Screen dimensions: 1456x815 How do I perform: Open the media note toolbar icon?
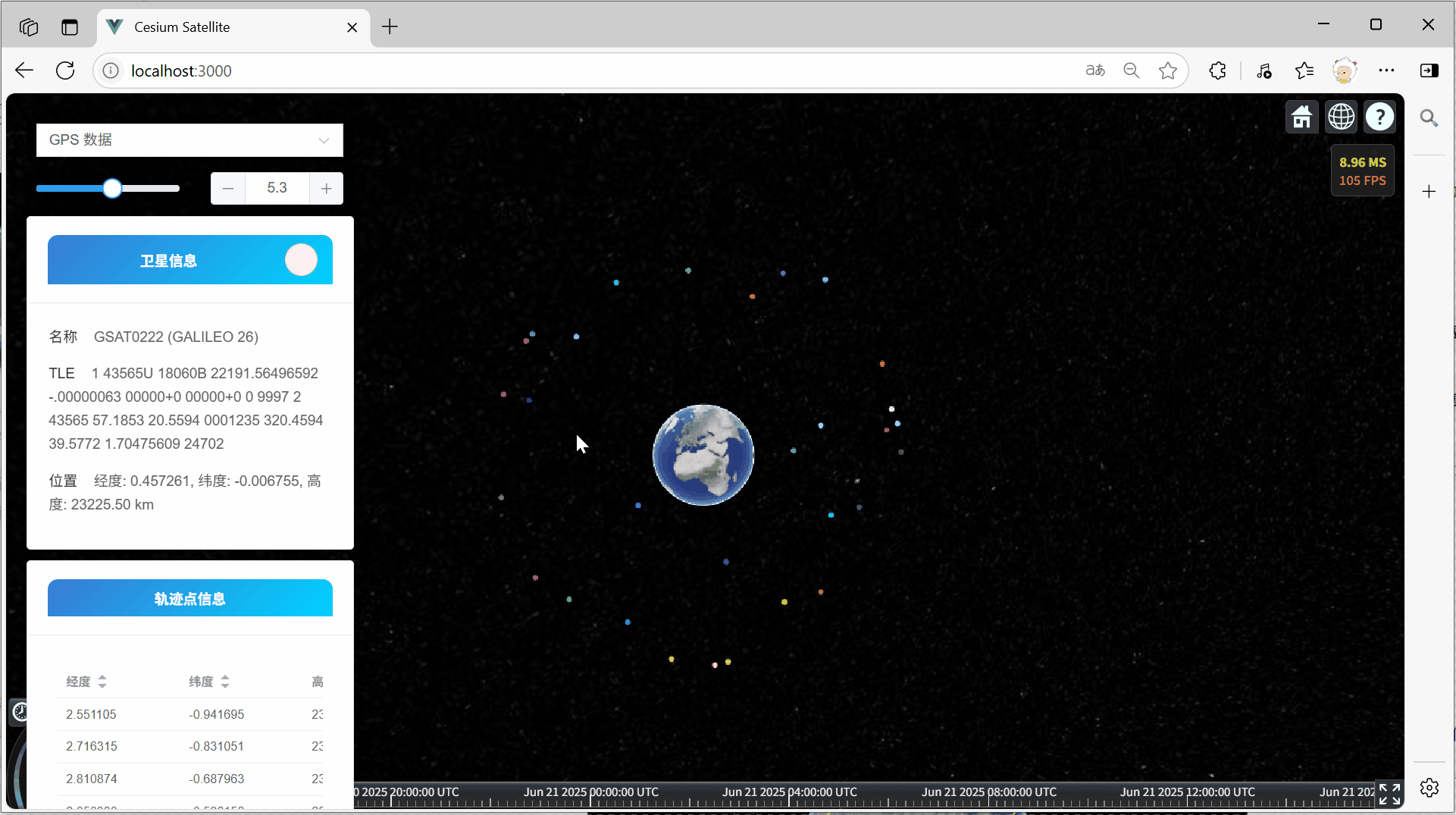[x=1264, y=71]
